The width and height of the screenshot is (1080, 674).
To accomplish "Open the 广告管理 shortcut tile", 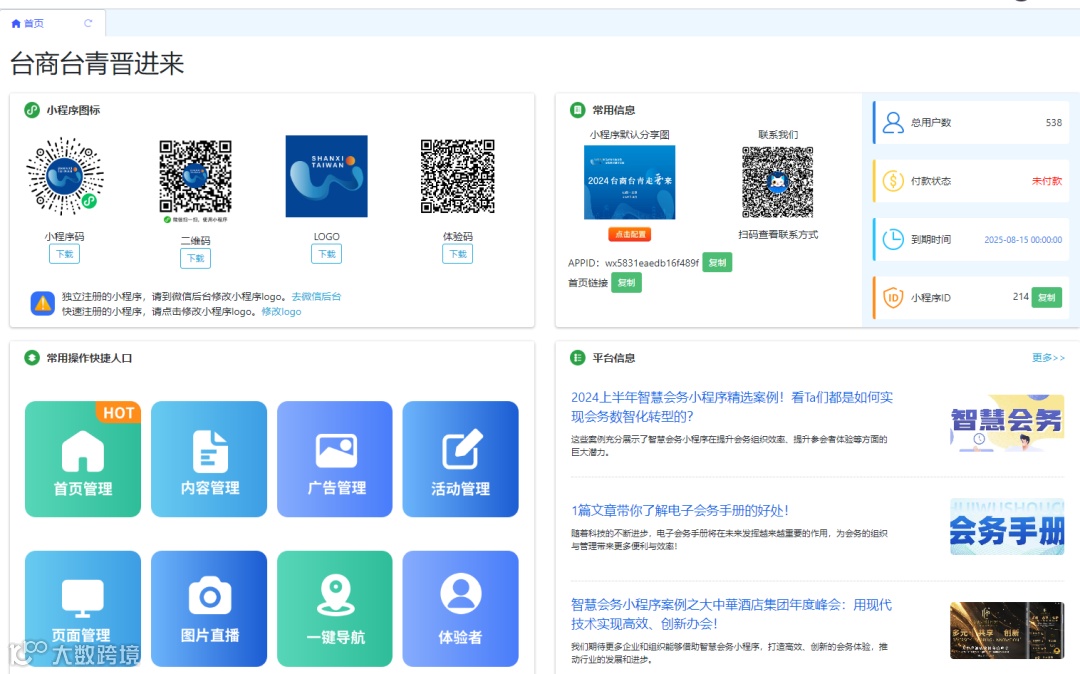I will [x=335, y=459].
